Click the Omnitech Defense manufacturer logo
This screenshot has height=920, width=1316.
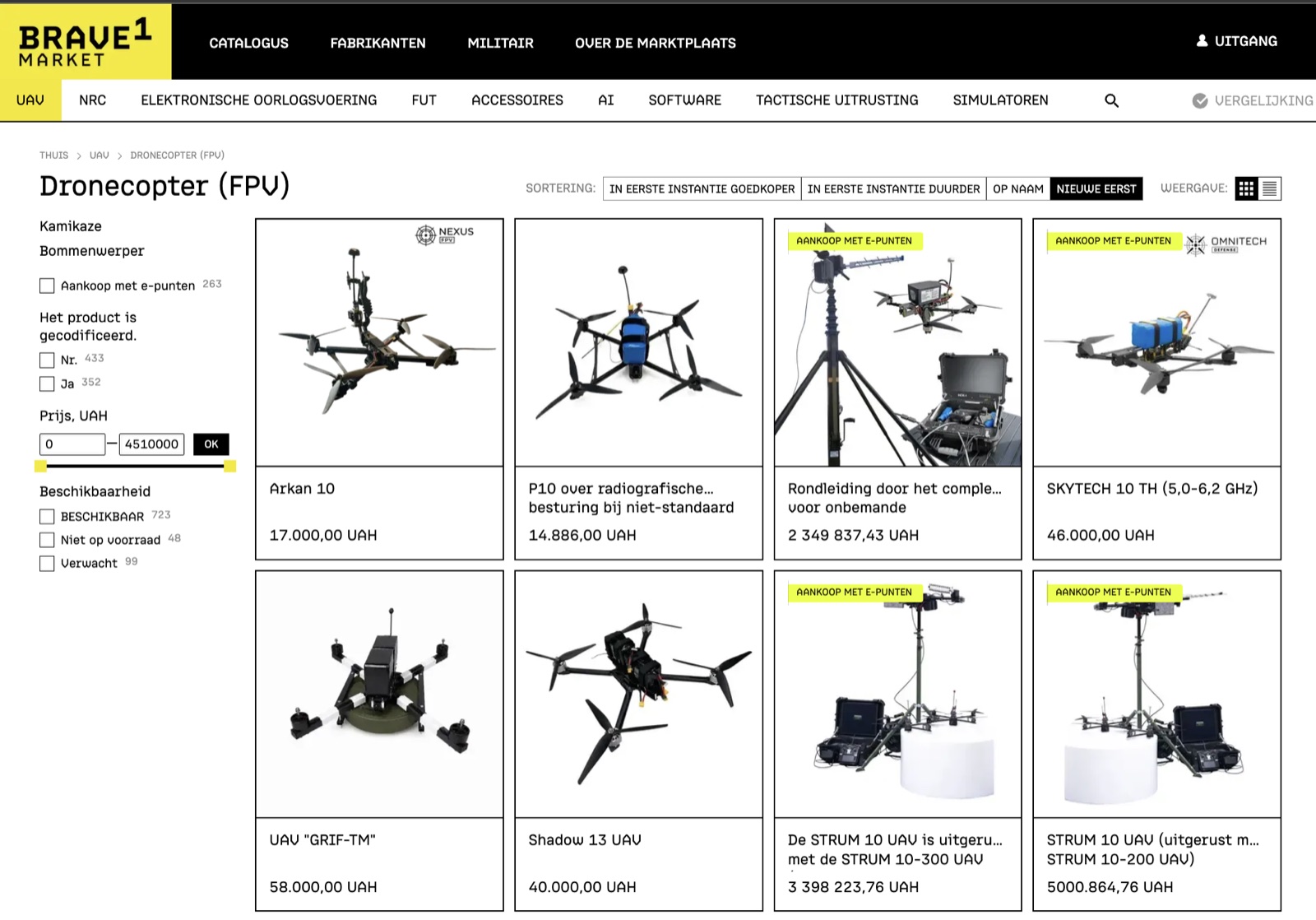coord(1226,244)
